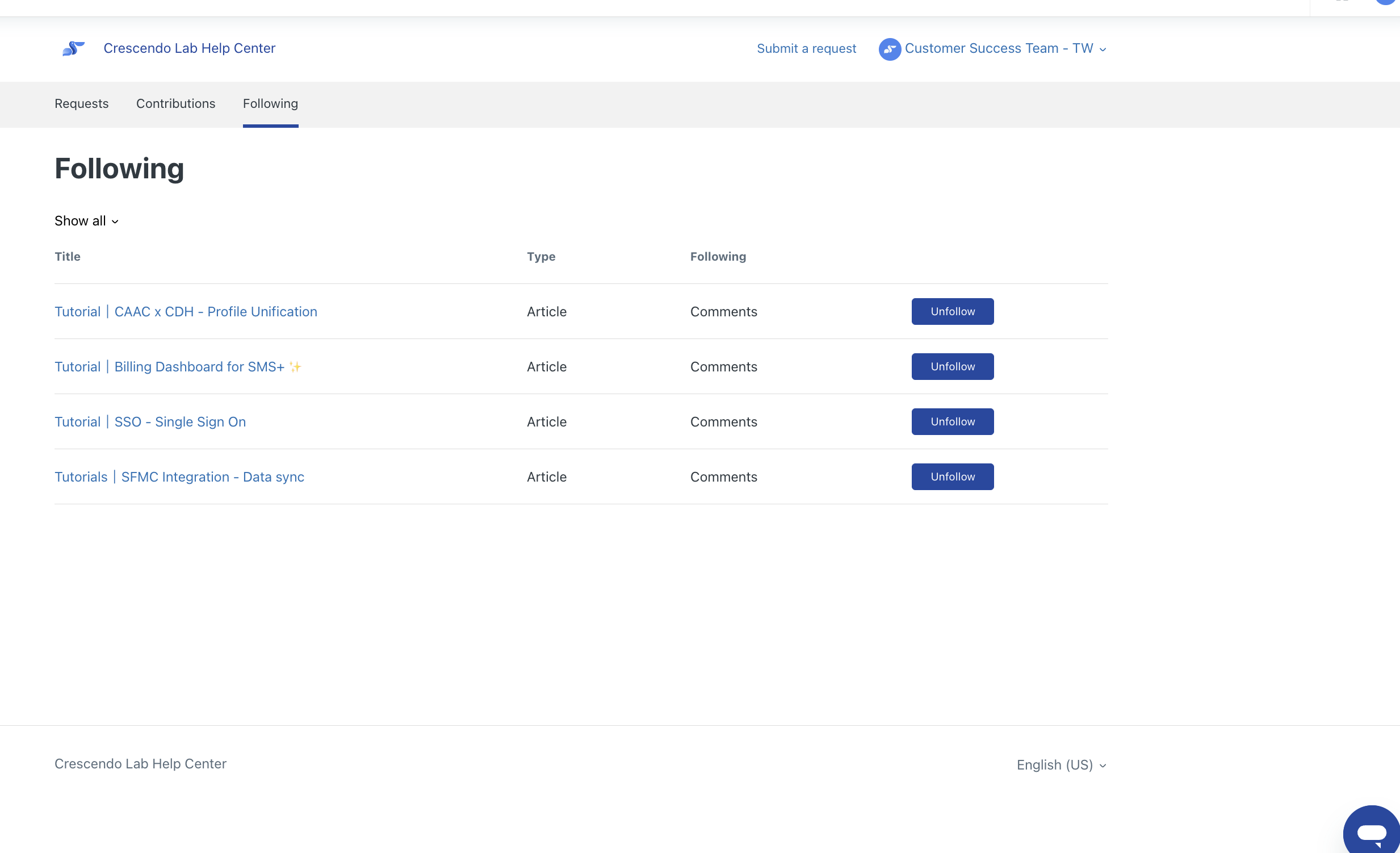The height and width of the screenshot is (853, 1400).
Task: Click the sparkle emoji beside Billing Dashboard title
Action: click(x=295, y=367)
